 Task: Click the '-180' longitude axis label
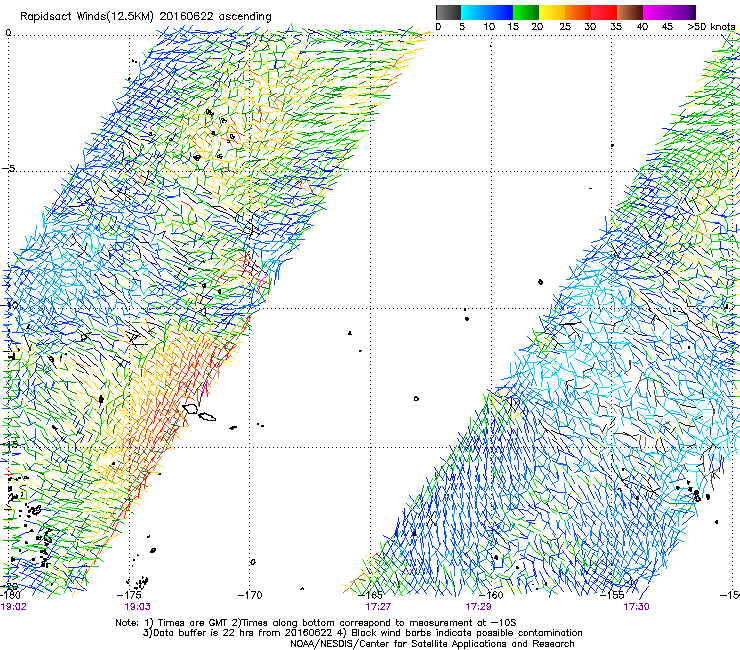tap(10, 595)
